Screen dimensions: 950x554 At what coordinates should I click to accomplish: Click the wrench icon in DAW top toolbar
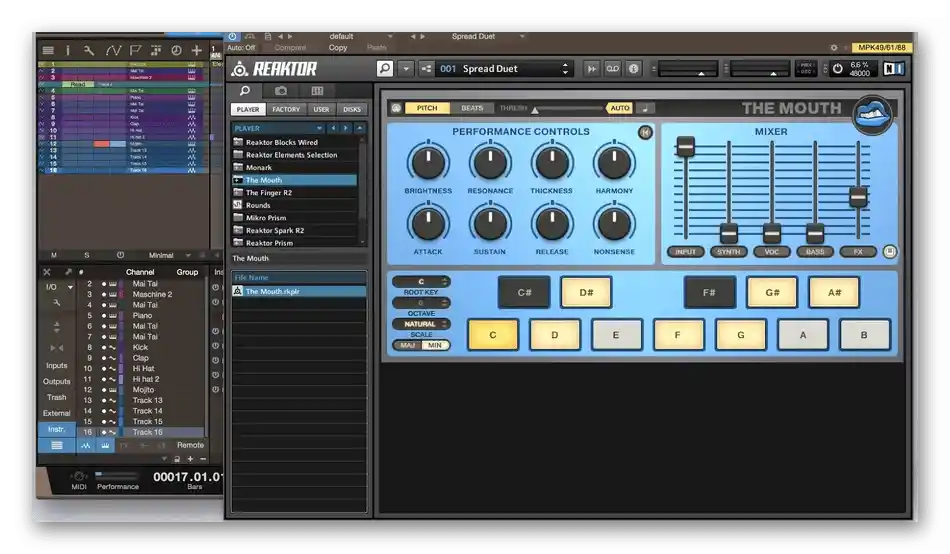point(89,50)
